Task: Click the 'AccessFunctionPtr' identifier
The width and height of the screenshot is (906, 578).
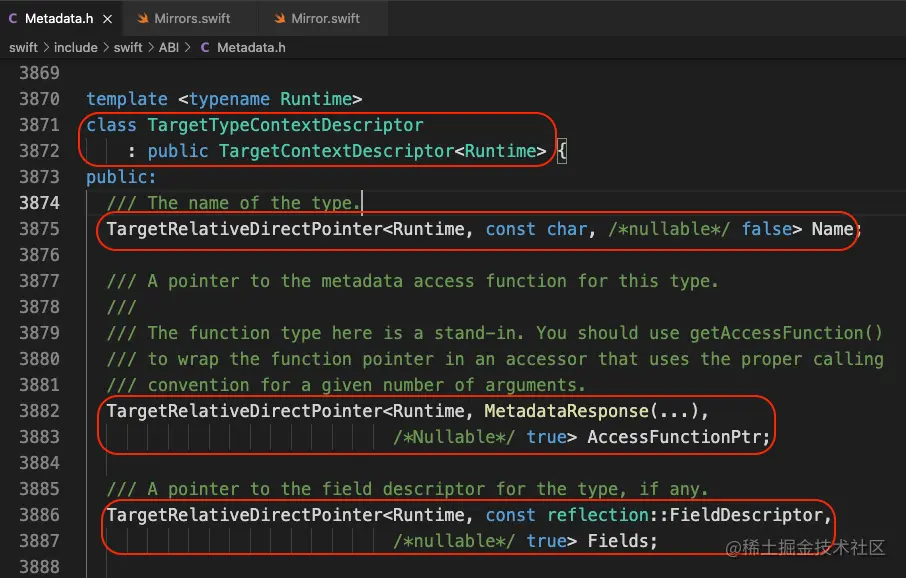Action: click(674, 437)
